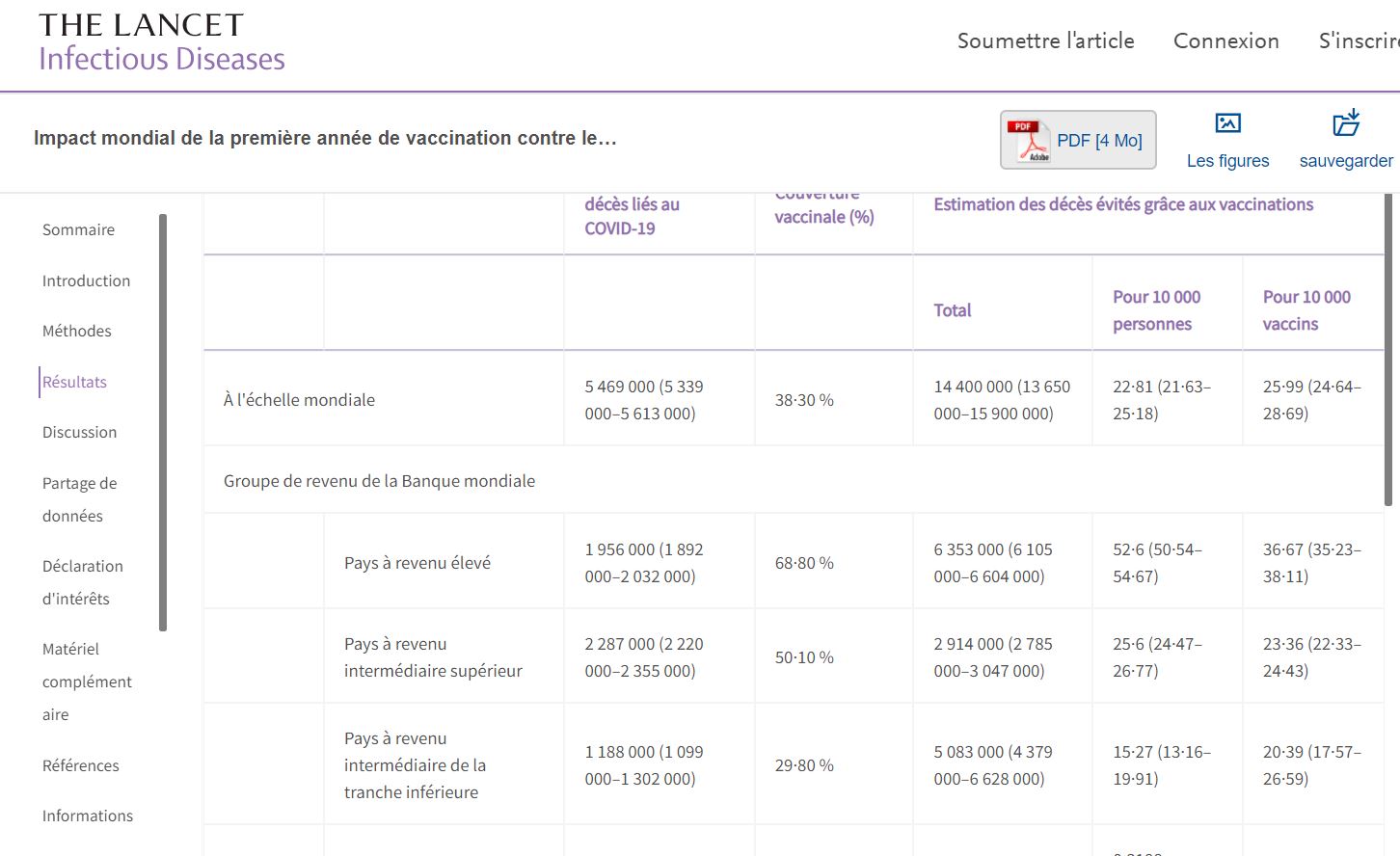The width and height of the screenshot is (1400, 856).
Task: Open Déclaration d'intérêts section
Action: click(x=82, y=582)
